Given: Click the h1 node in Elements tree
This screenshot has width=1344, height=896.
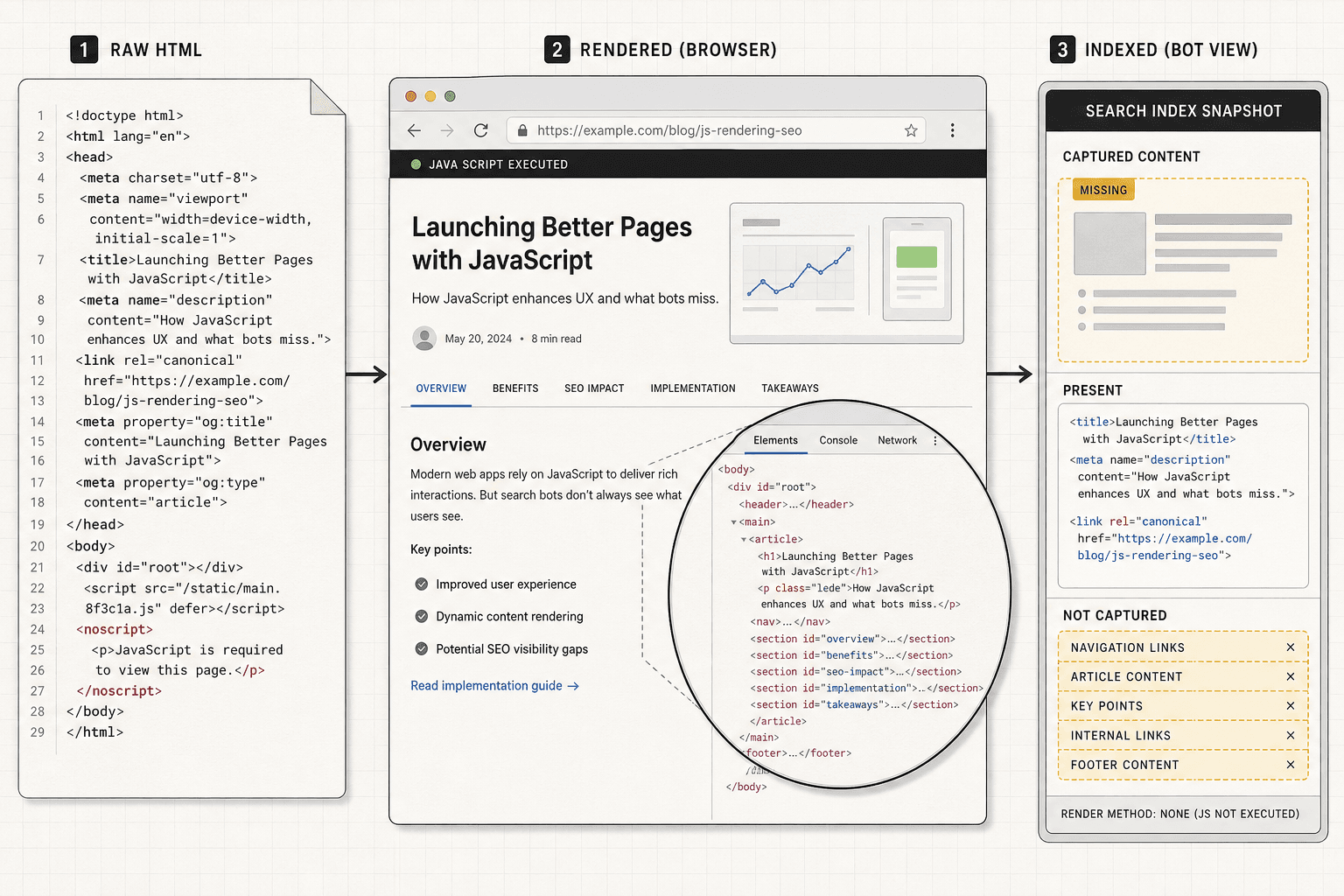Looking at the screenshot, I should pyautogui.click(x=836, y=563).
